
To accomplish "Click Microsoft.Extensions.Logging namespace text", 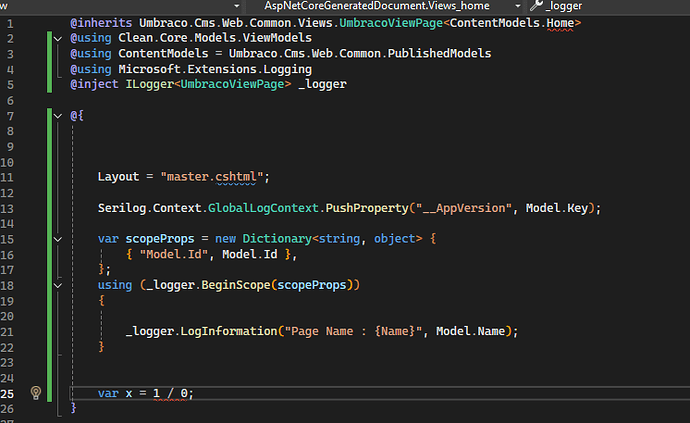I will point(215,69).
